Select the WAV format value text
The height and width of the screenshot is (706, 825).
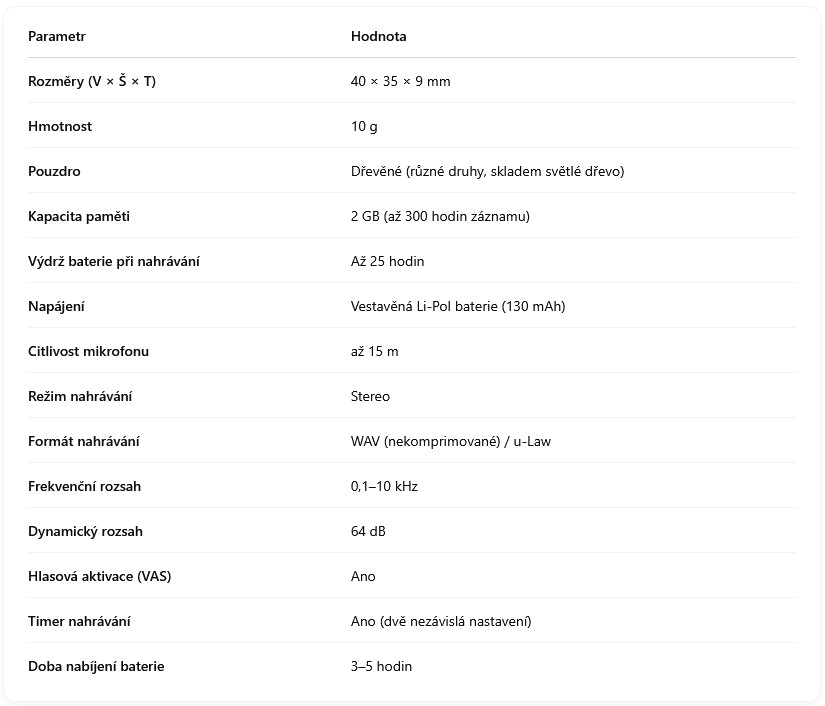point(450,442)
